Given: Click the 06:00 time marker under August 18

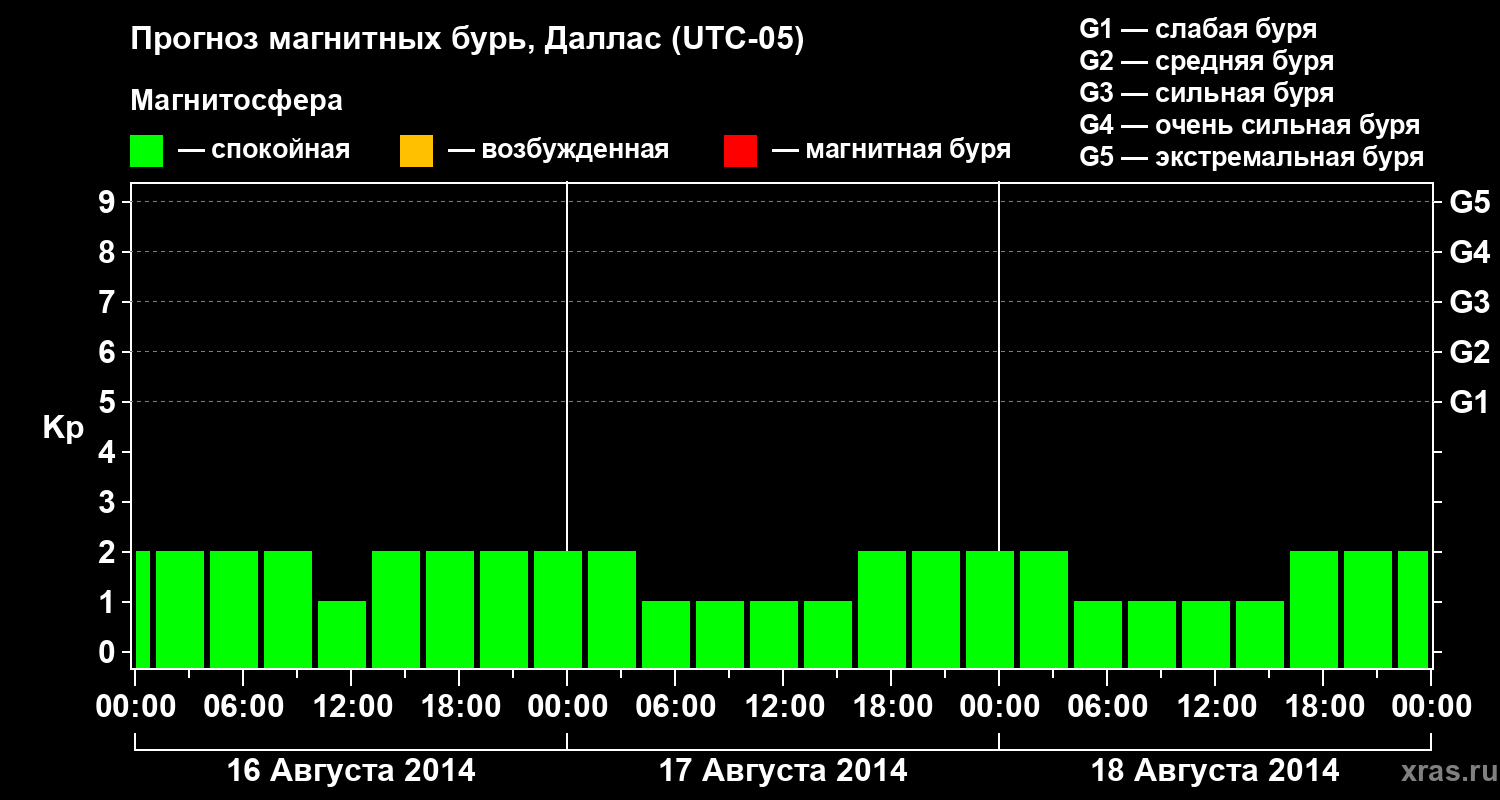Looking at the screenshot, I should pos(1107,707).
